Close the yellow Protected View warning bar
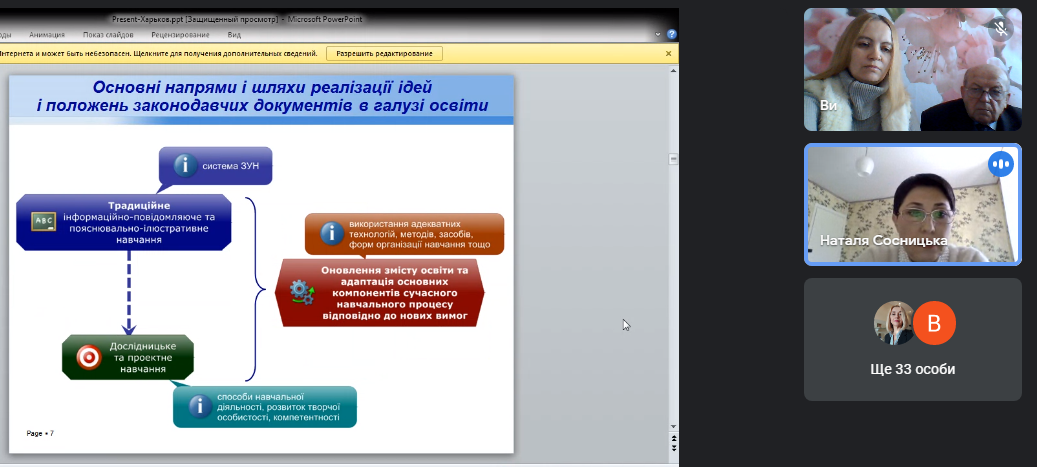This screenshot has height=467, width=1037. (x=668, y=54)
